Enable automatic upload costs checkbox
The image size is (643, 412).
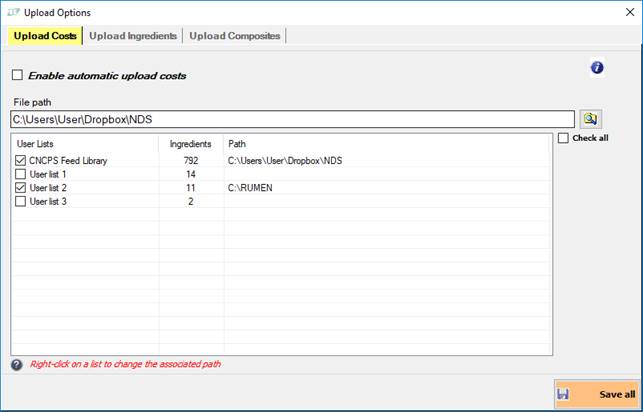click(17, 75)
